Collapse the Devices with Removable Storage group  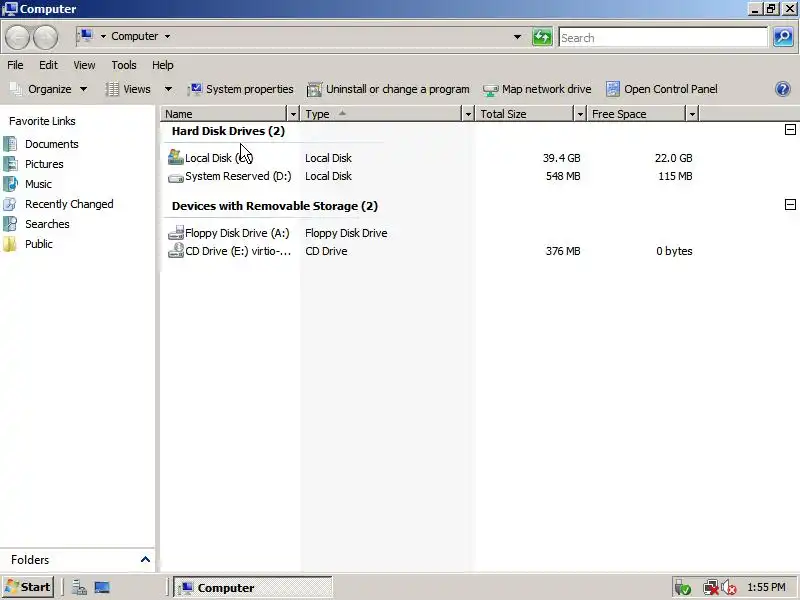click(790, 205)
